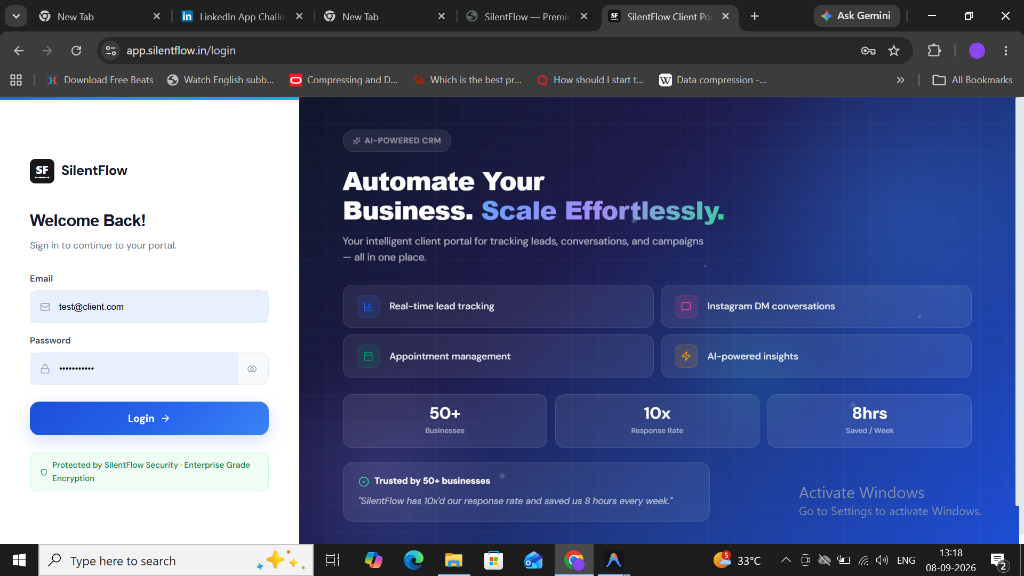Click the lock icon in Password field

pyautogui.click(x=45, y=369)
